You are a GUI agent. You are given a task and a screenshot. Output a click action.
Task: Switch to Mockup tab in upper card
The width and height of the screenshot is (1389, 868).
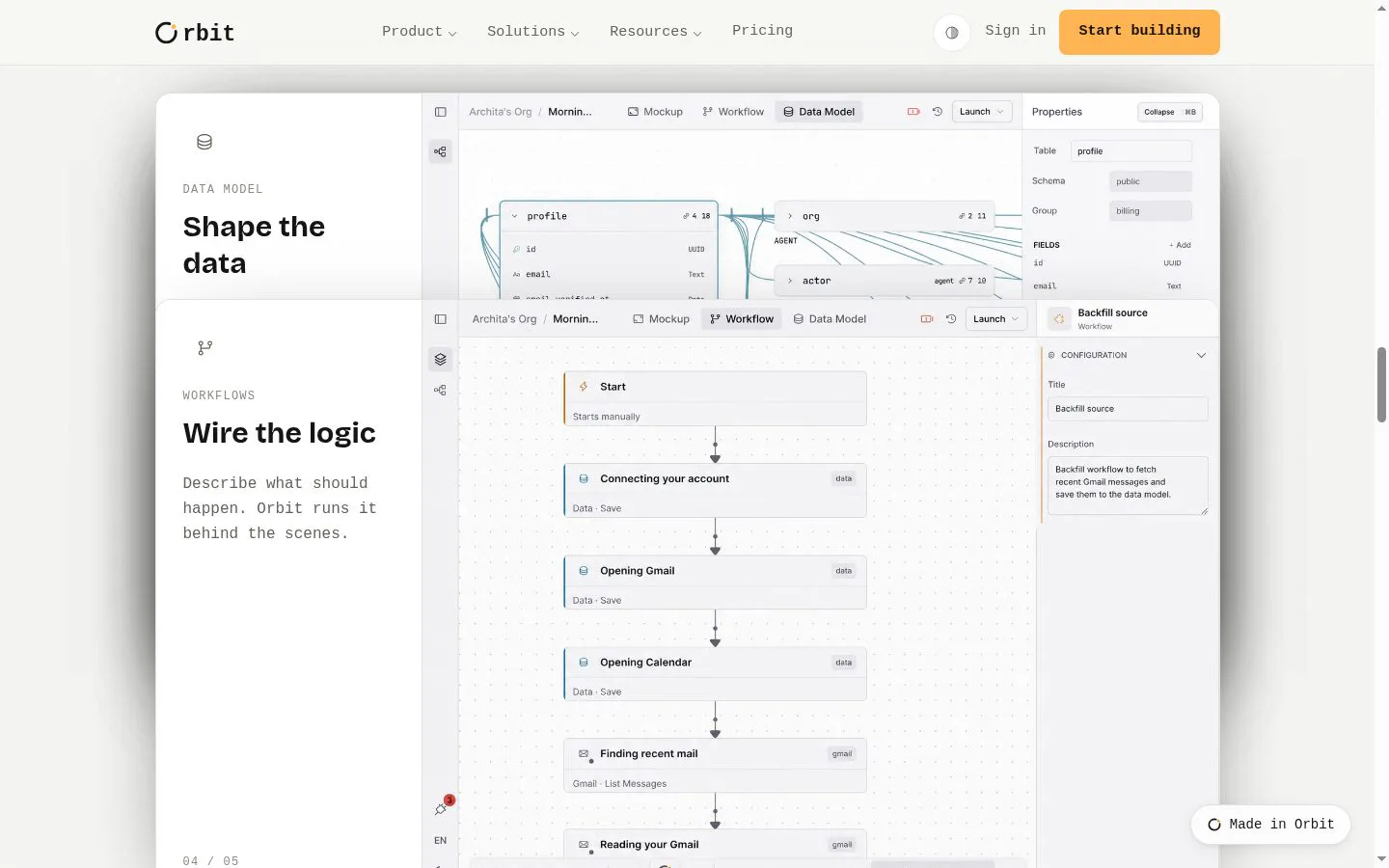pos(655,112)
